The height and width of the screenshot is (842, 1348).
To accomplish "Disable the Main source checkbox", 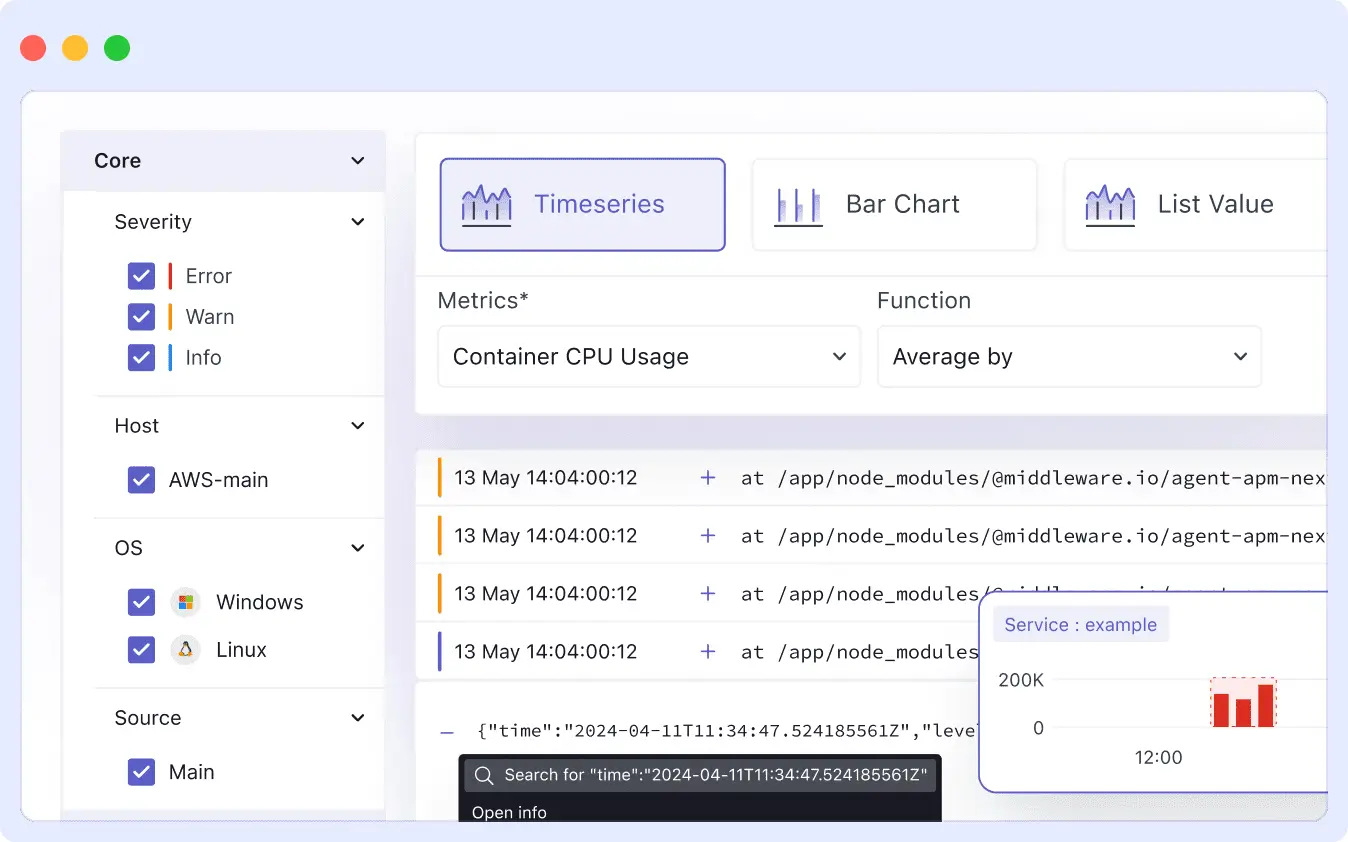I will [141, 772].
